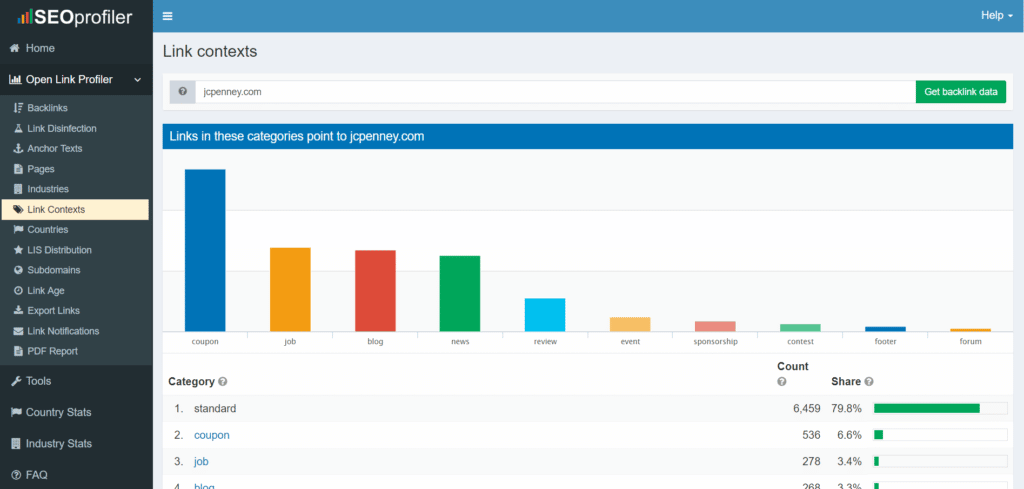Screen dimensions: 1024x489
Task: Open Link Disinfection from sidebar
Action: pyautogui.click(x=61, y=128)
